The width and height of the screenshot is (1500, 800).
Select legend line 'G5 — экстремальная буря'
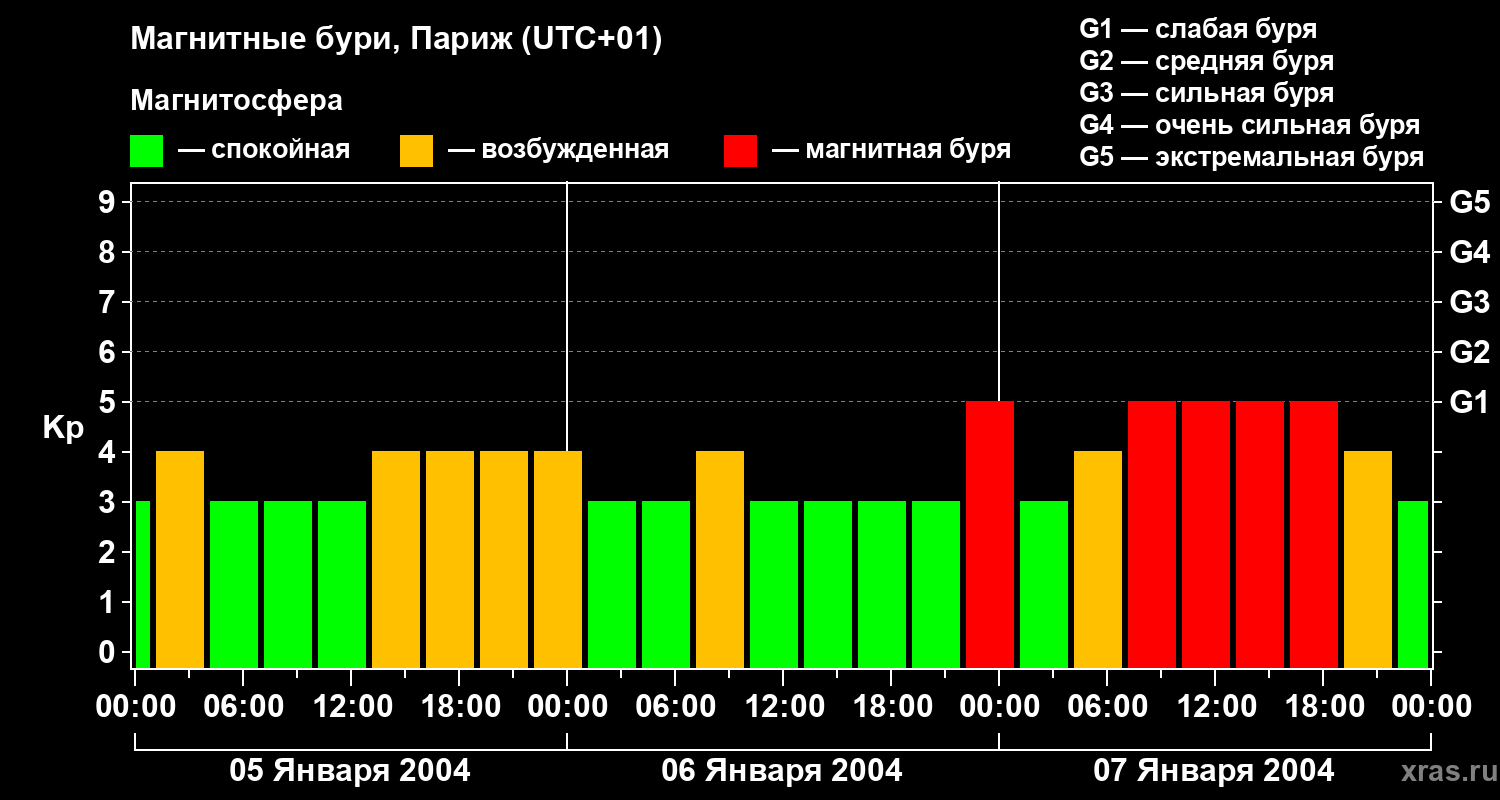tap(1251, 158)
